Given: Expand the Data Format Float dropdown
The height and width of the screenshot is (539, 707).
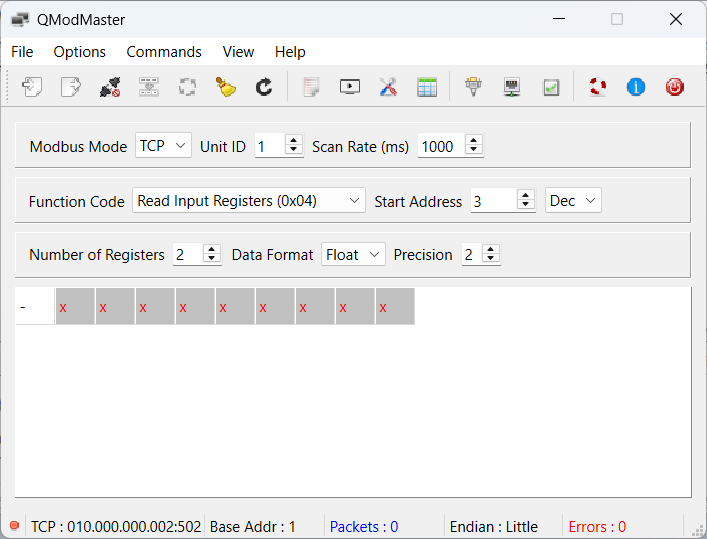Looking at the screenshot, I should coord(353,254).
